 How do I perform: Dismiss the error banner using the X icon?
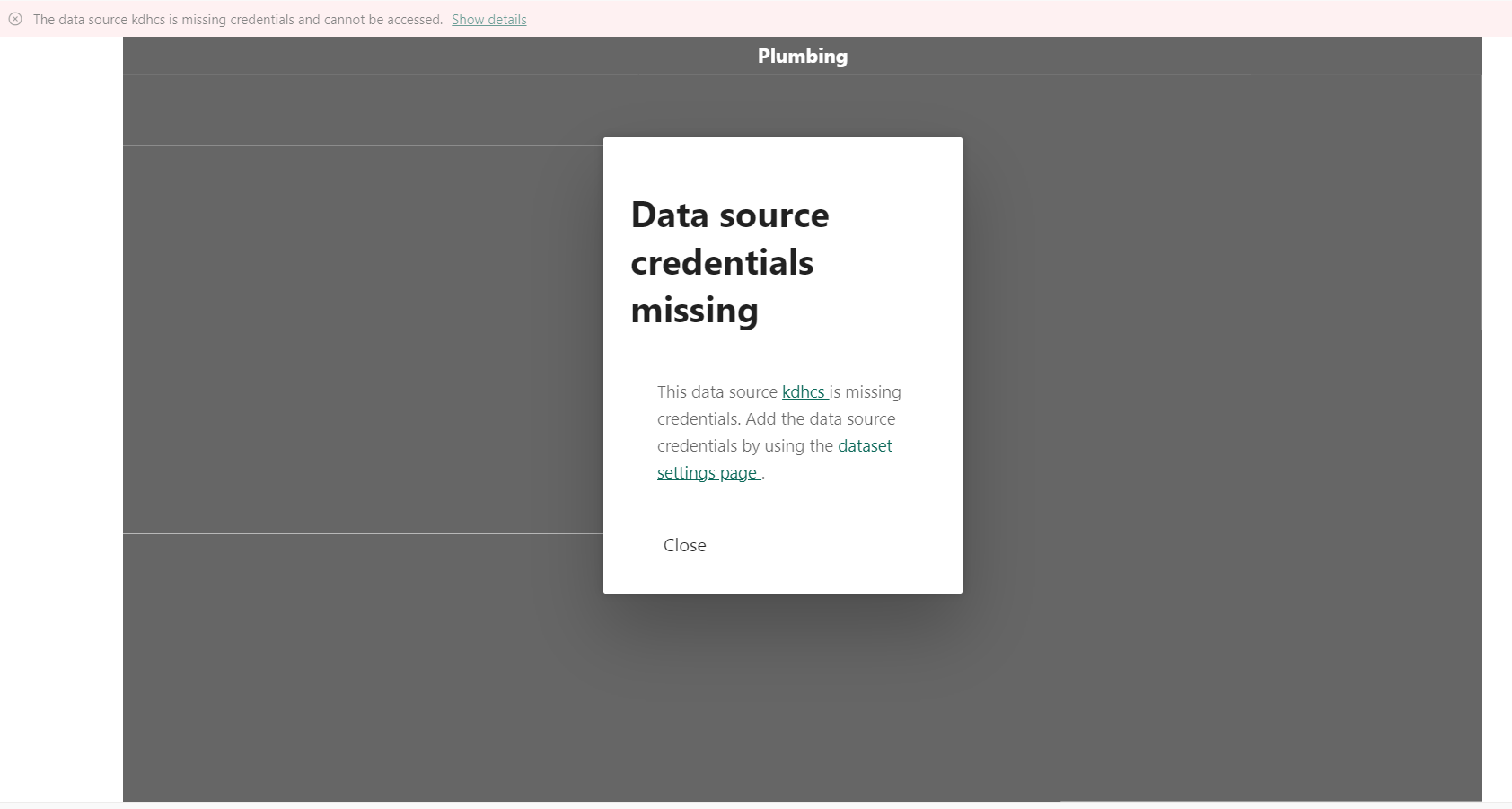tap(15, 19)
